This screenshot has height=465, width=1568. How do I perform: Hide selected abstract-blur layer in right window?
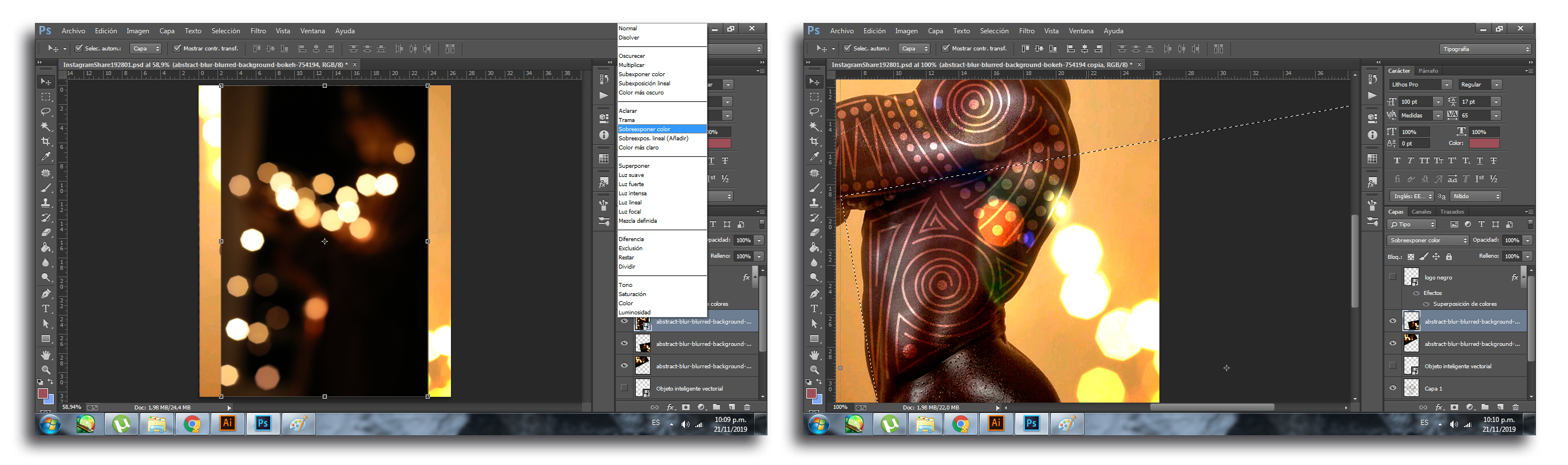[1393, 321]
